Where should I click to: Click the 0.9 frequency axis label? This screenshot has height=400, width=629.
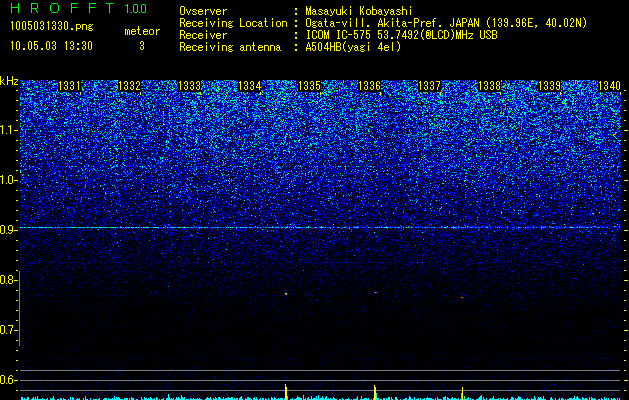click(6, 230)
